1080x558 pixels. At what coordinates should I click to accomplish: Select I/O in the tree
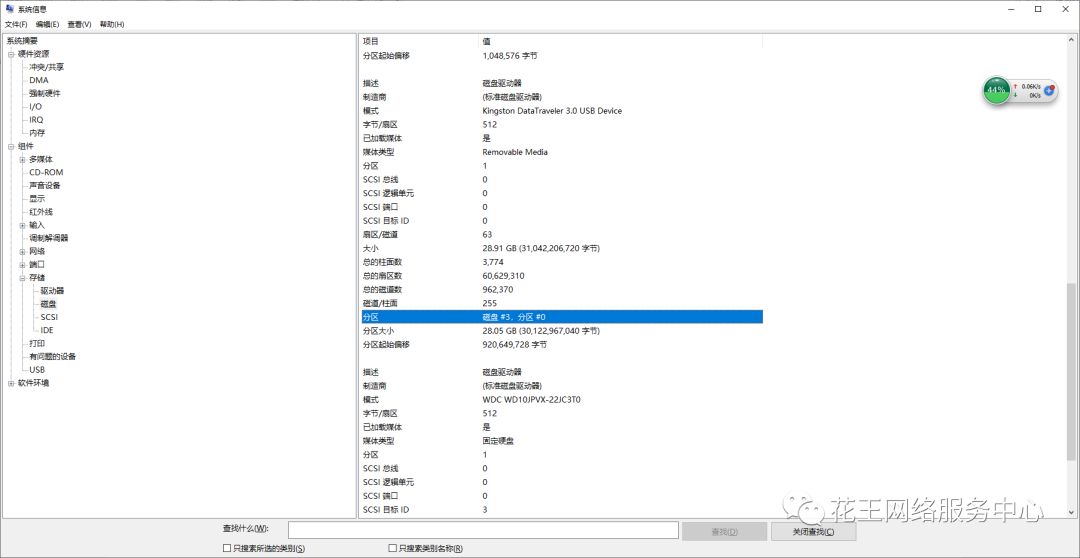pyautogui.click(x=35, y=107)
